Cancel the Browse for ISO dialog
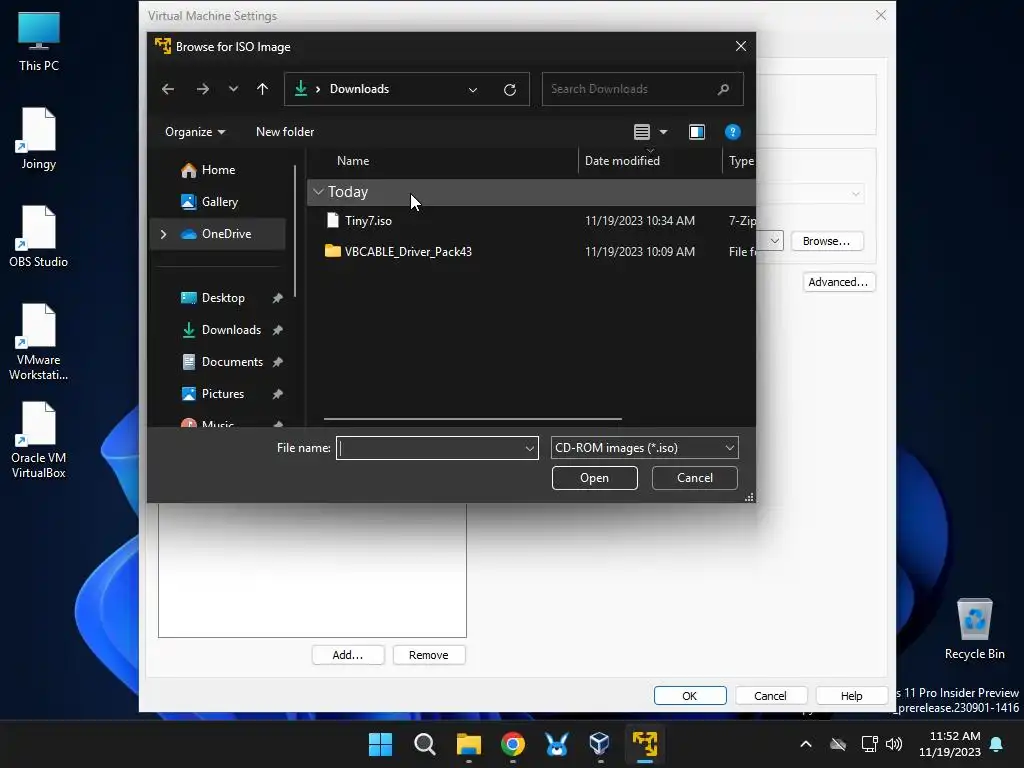Viewport: 1024px width, 768px height. click(x=695, y=478)
